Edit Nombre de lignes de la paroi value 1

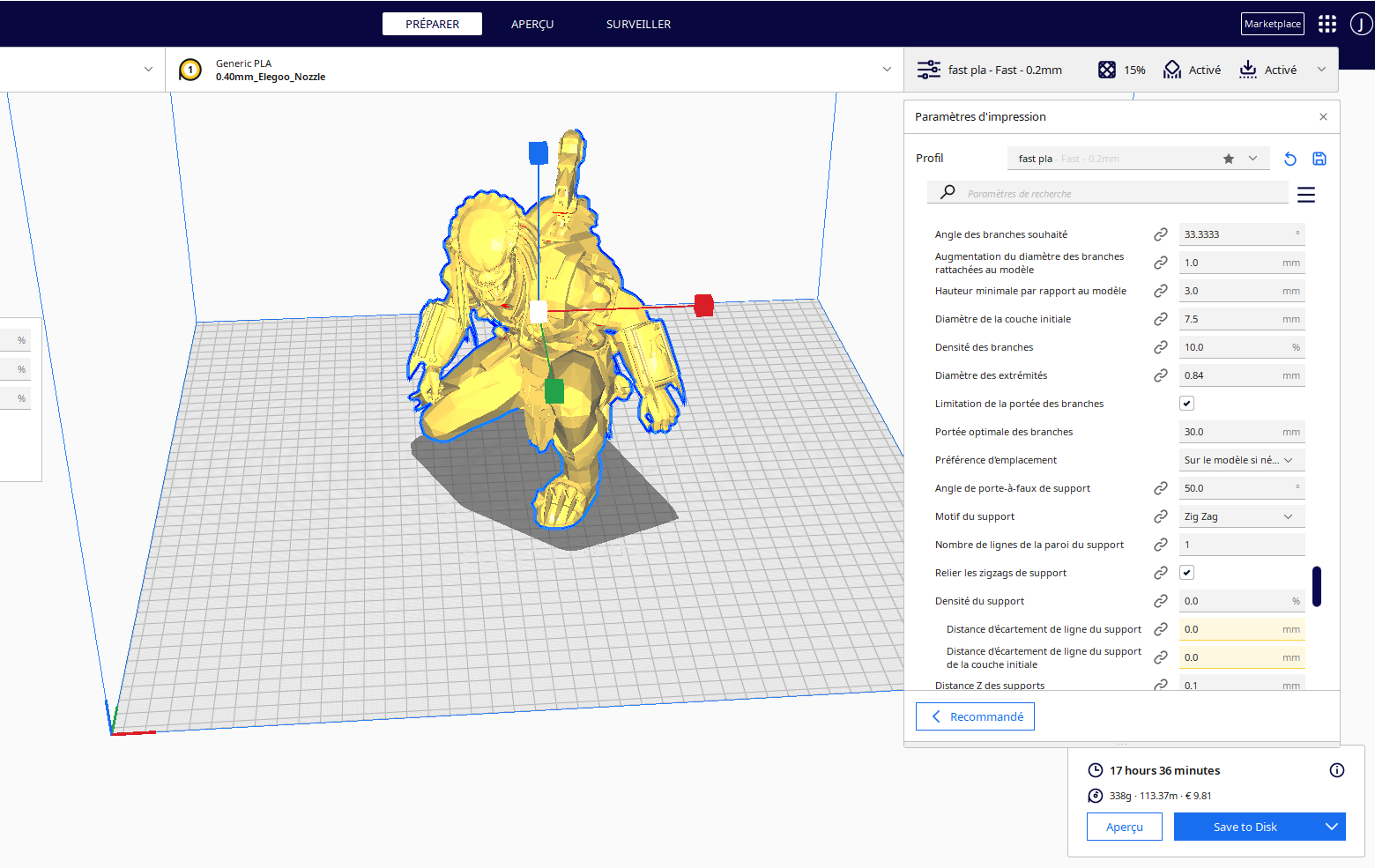1242,545
